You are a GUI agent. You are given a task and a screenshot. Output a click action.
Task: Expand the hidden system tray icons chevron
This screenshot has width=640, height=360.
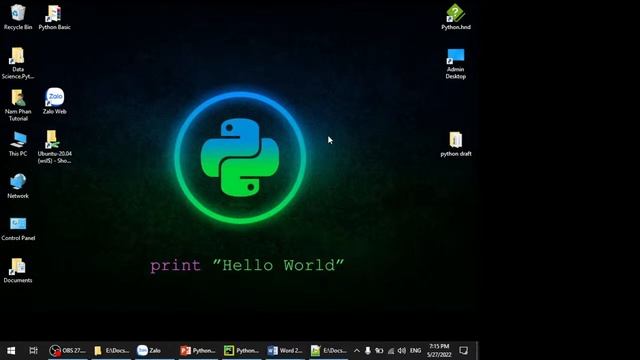point(356,351)
